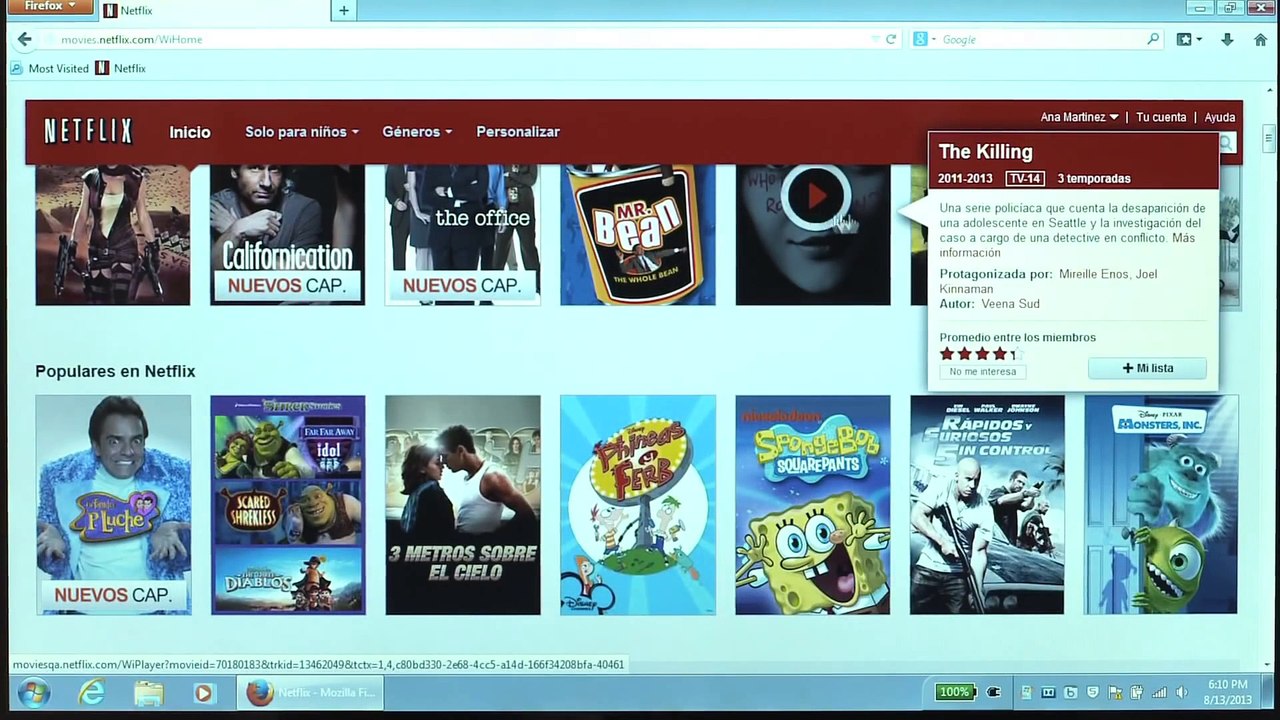Image resolution: width=1280 pixels, height=720 pixels.
Task: Open the network signal tray icon
Action: pyautogui.click(x=1159, y=692)
